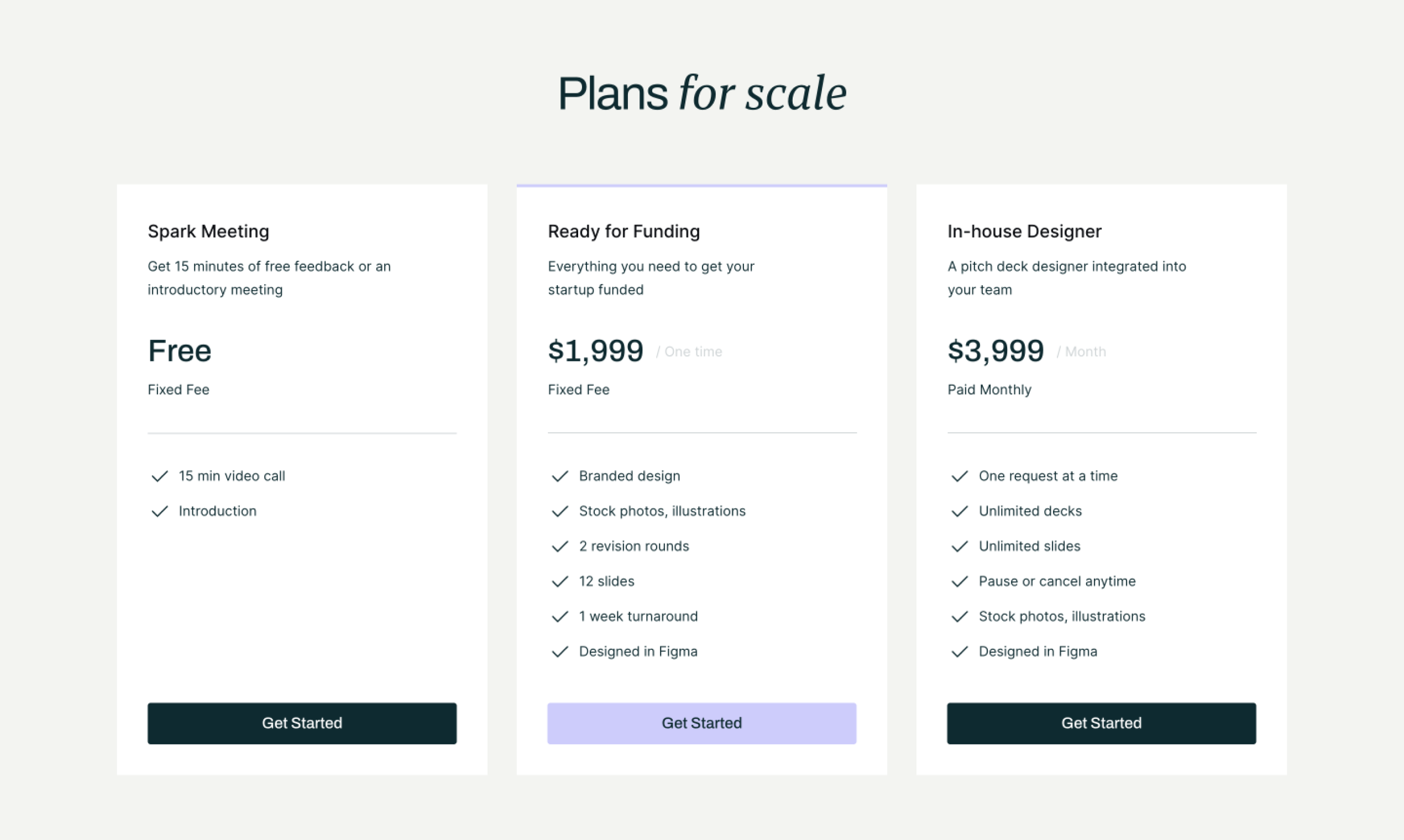1404x840 pixels.
Task: Click checkmark beside 15 min video call
Action: [x=160, y=476]
